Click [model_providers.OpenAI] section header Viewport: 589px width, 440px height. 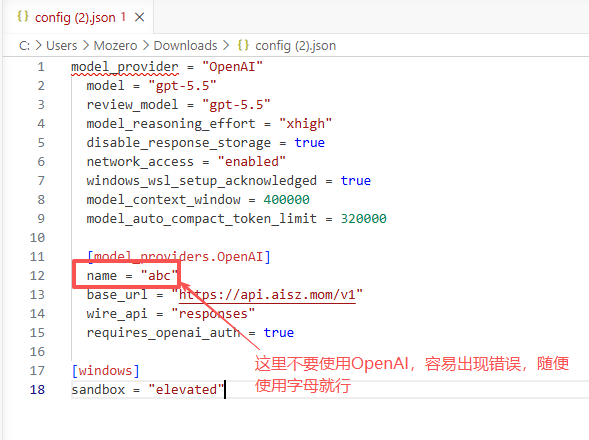(x=179, y=257)
